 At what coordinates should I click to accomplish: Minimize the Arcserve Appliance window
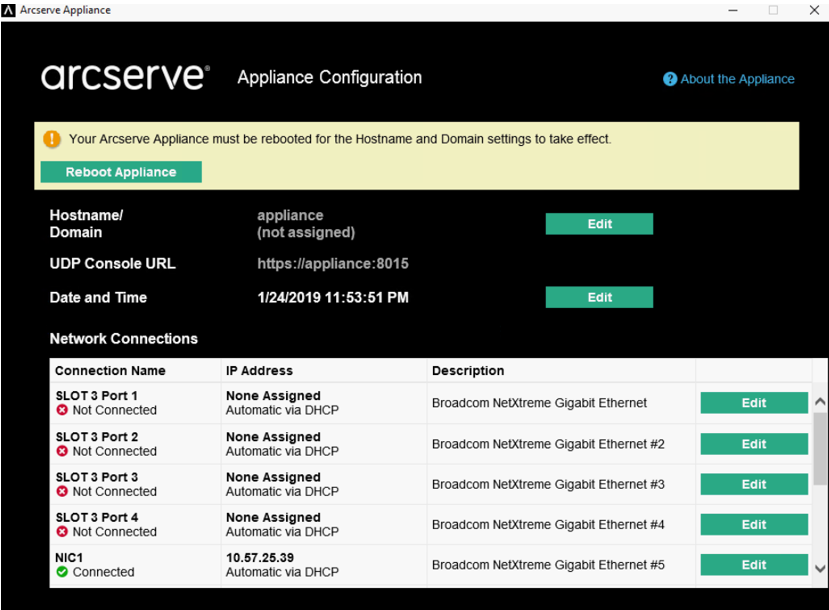click(x=732, y=10)
